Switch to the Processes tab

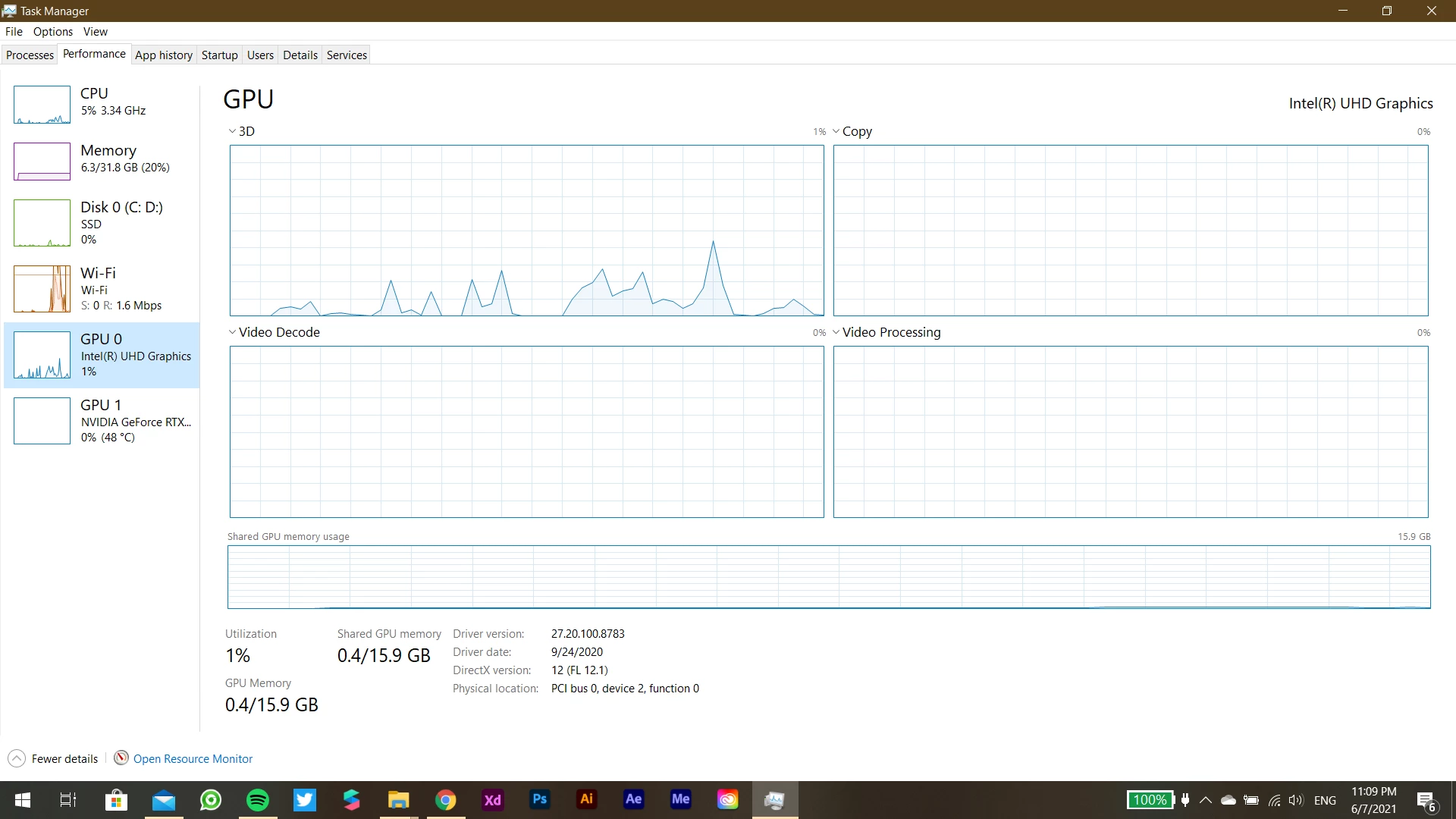pyautogui.click(x=30, y=55)
